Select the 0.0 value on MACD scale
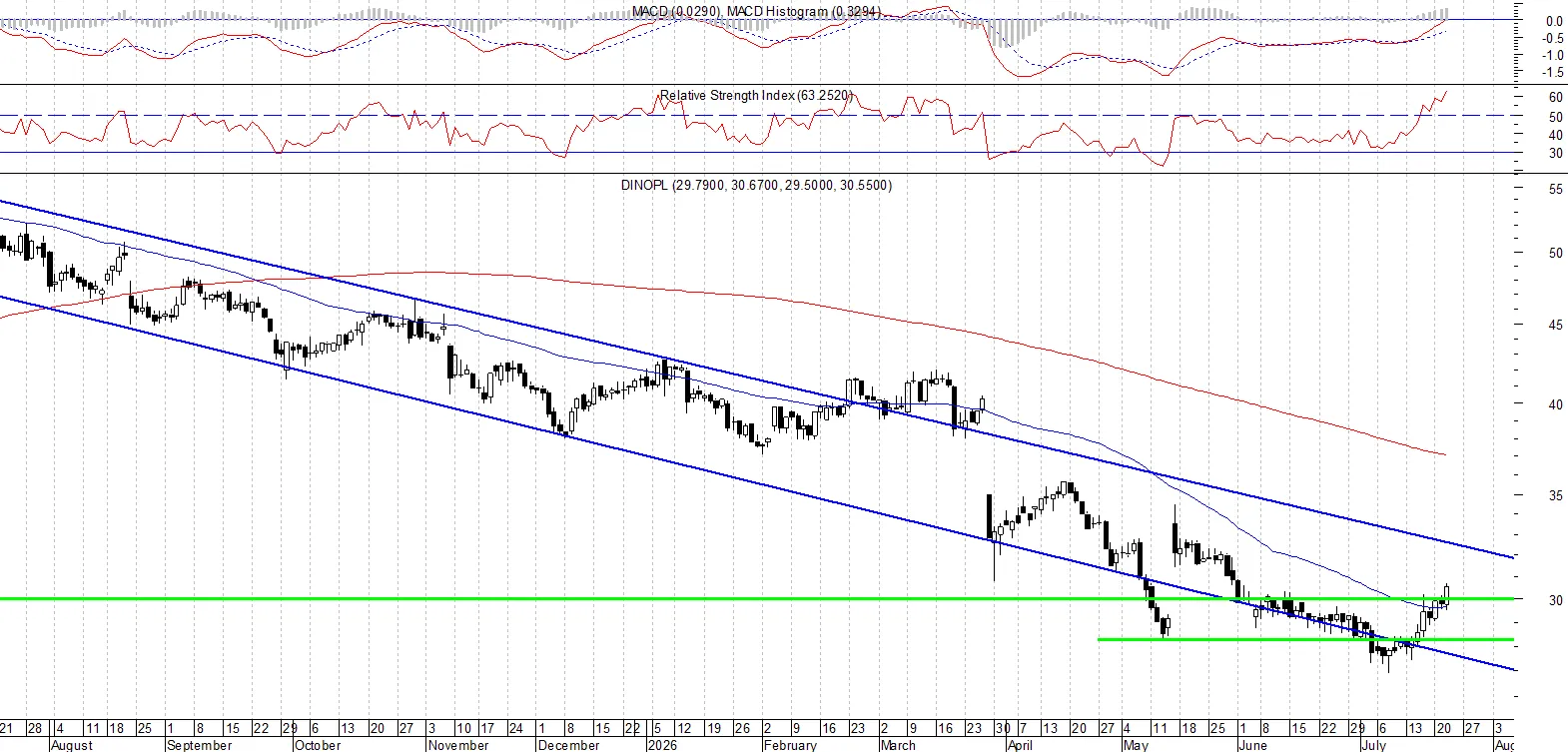 pyautogui.click(x=1555, y=21)
